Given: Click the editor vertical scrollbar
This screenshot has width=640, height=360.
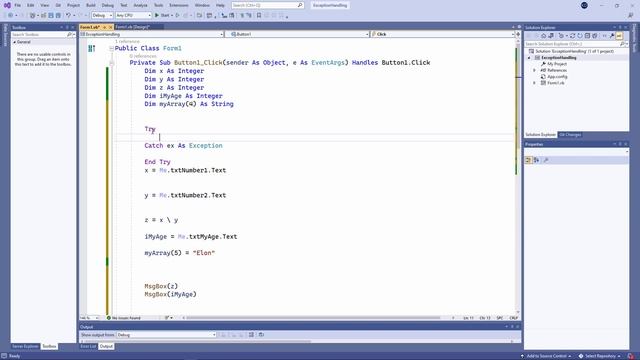Looking at the screenshot, I should [518, 176].
